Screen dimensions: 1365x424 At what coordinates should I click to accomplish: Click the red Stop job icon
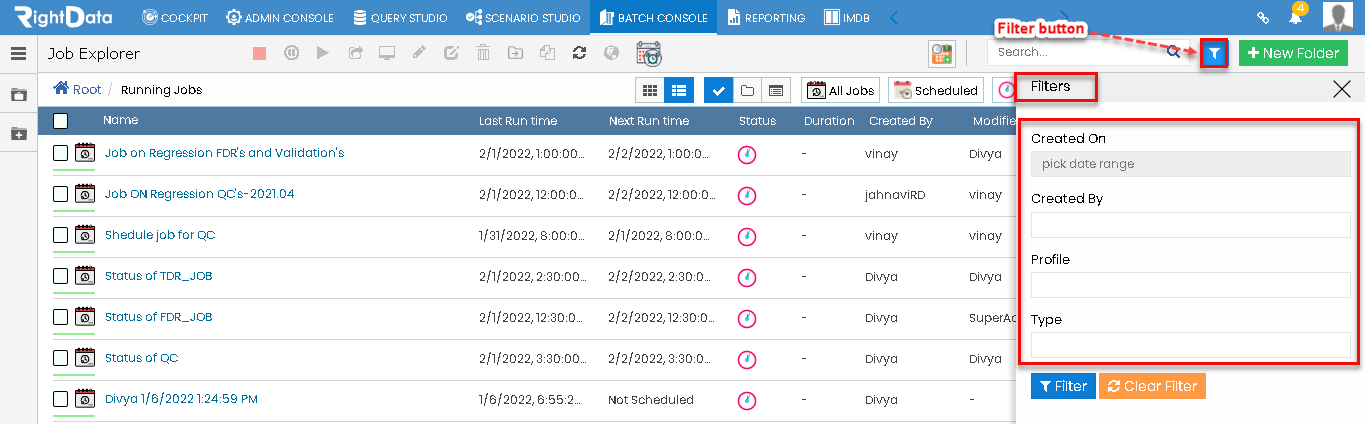(260, 54)
